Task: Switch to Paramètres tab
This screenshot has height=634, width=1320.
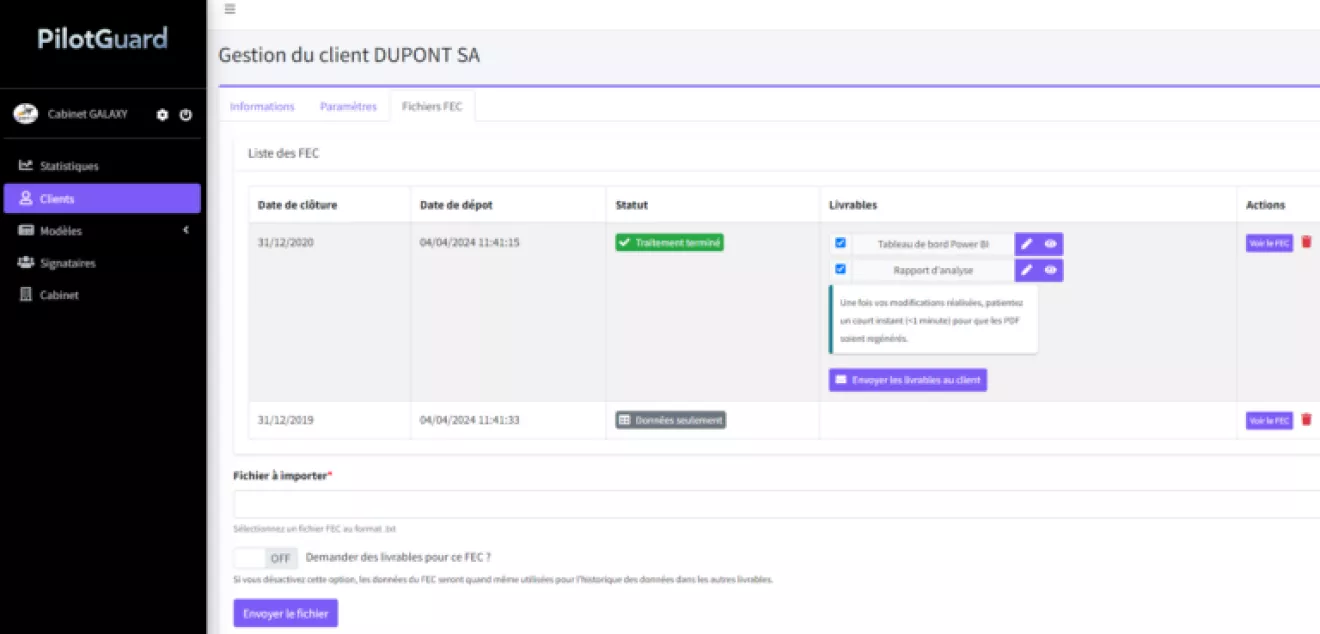Action: pyautogui.click(x=348, y=106)
